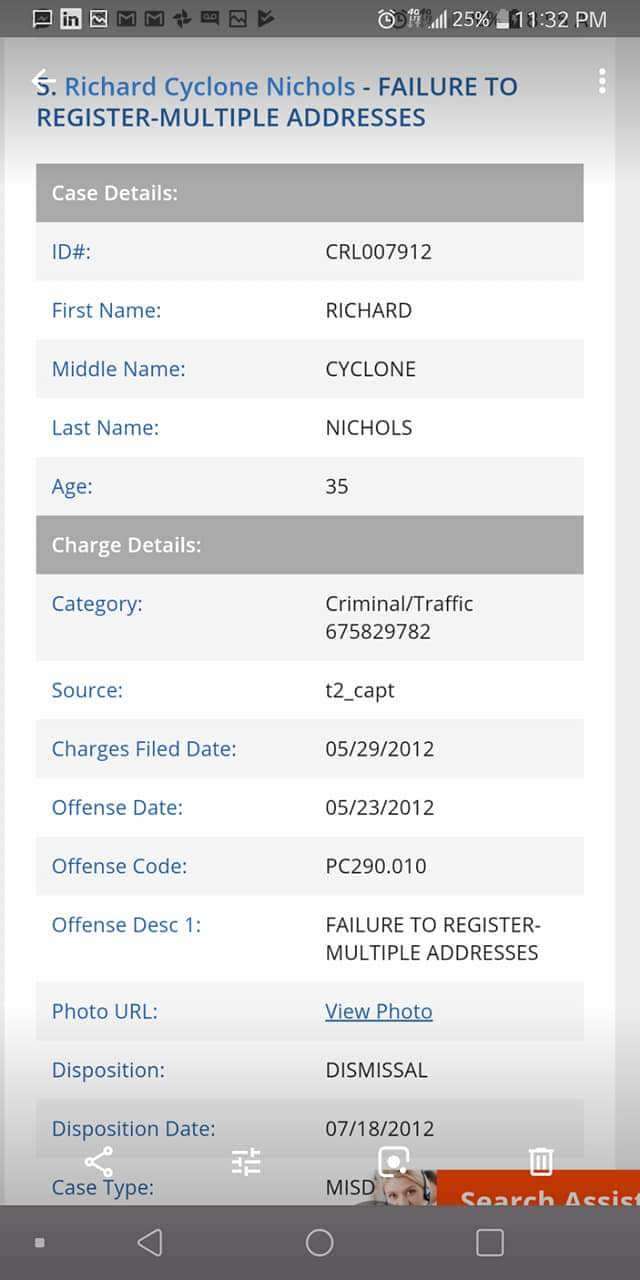Tap the alarm clock status icon
This screenshot has width=640, height=1280.
click(387, 19)
